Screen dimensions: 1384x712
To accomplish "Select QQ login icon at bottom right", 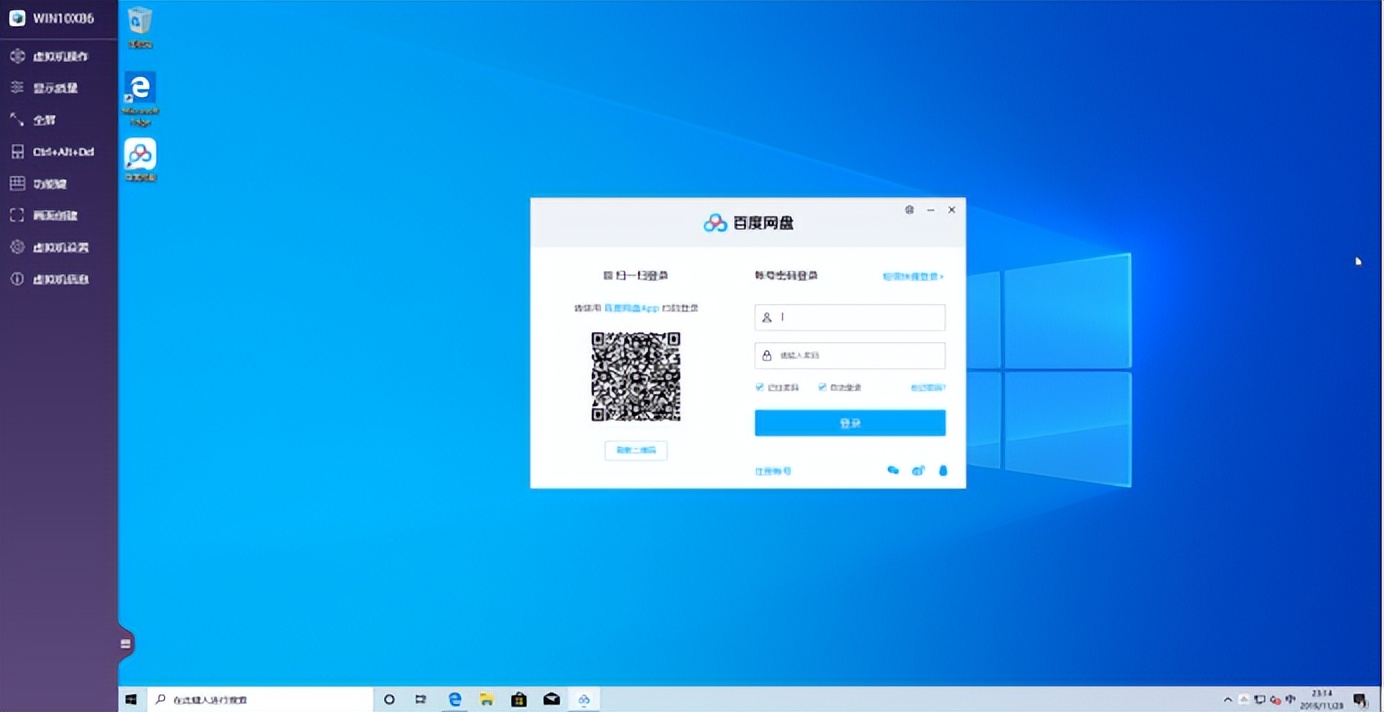I will tap(917, 470).
